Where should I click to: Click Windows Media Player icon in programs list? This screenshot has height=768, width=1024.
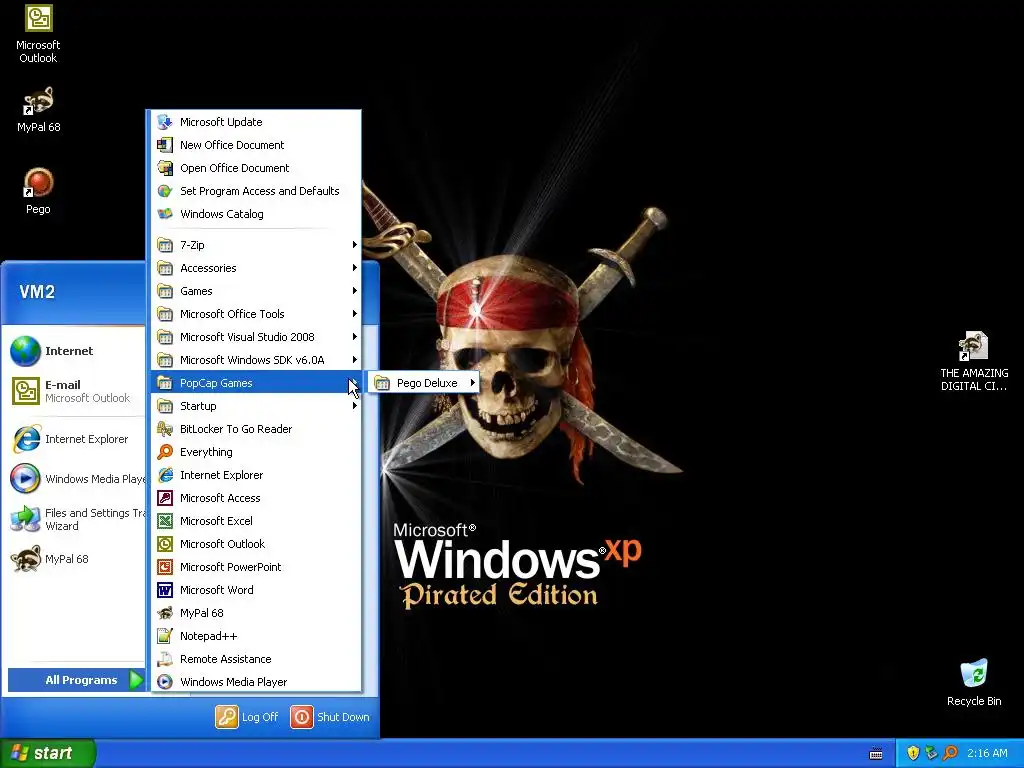coord(165,682)
